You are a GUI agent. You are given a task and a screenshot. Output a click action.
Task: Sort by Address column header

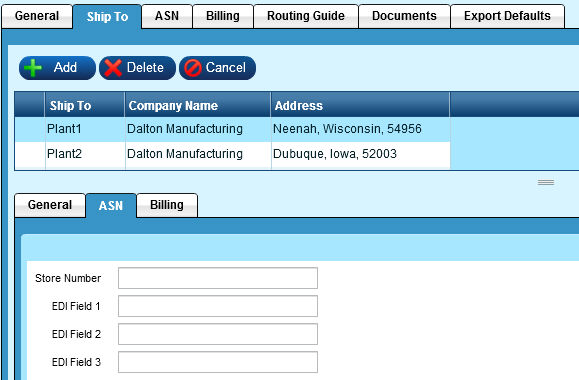click(360, 105)
